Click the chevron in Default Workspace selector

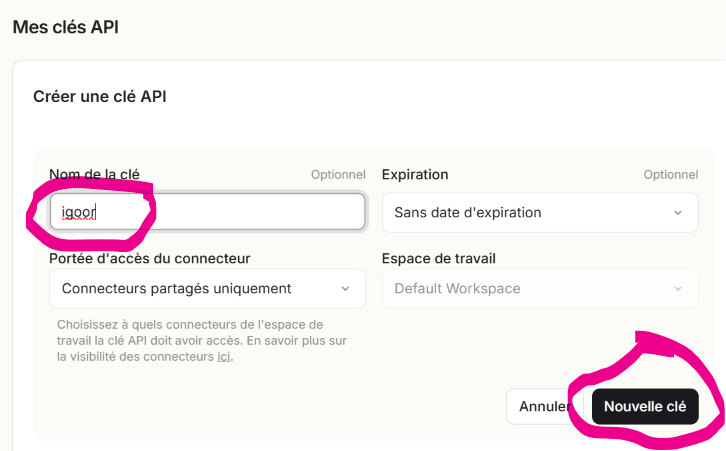click(678, 289)
